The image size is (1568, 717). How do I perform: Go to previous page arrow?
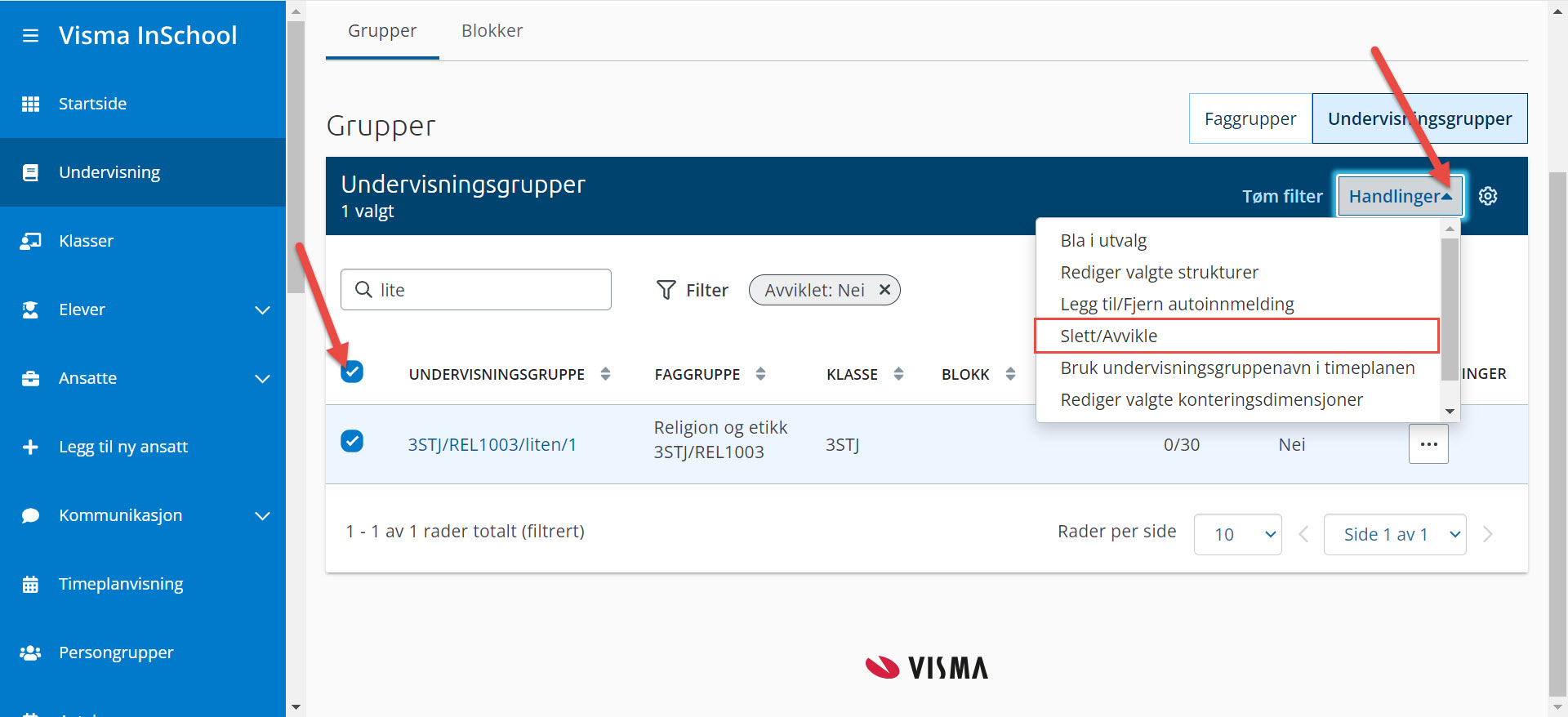[x=1303, y=534]
